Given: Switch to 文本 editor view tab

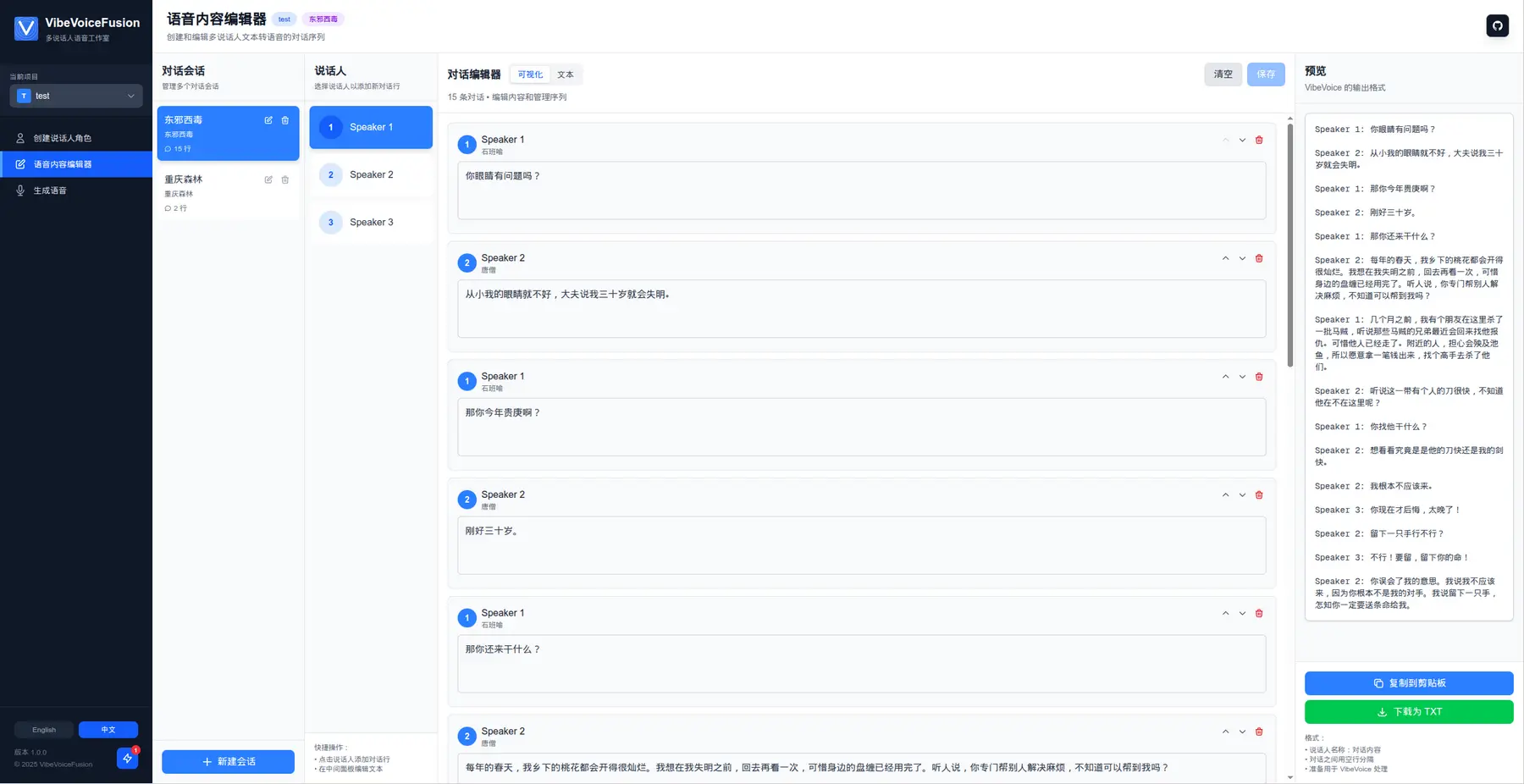Looking at the screenshot, I should pyautogui.click(x=565, y=75).
